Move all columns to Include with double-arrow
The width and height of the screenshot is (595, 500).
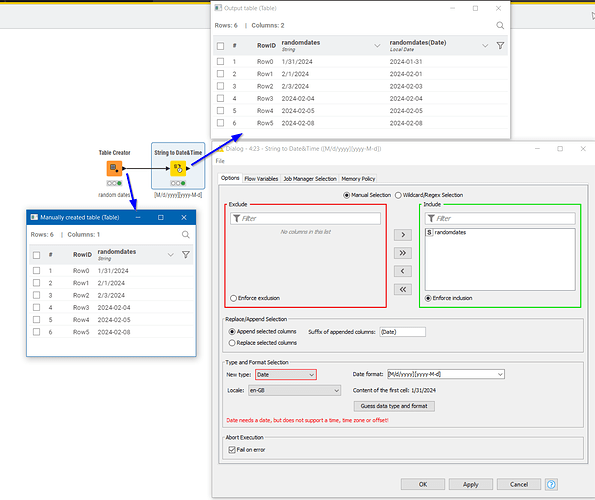tap(403, 253)
